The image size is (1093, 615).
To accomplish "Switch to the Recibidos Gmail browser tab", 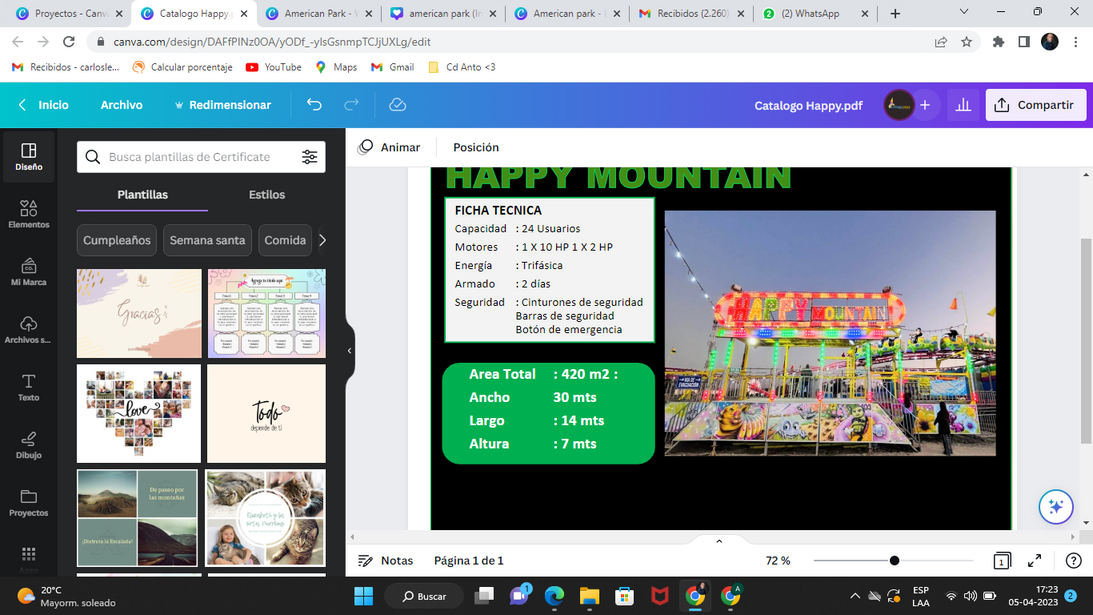I will tap(691, 13).
